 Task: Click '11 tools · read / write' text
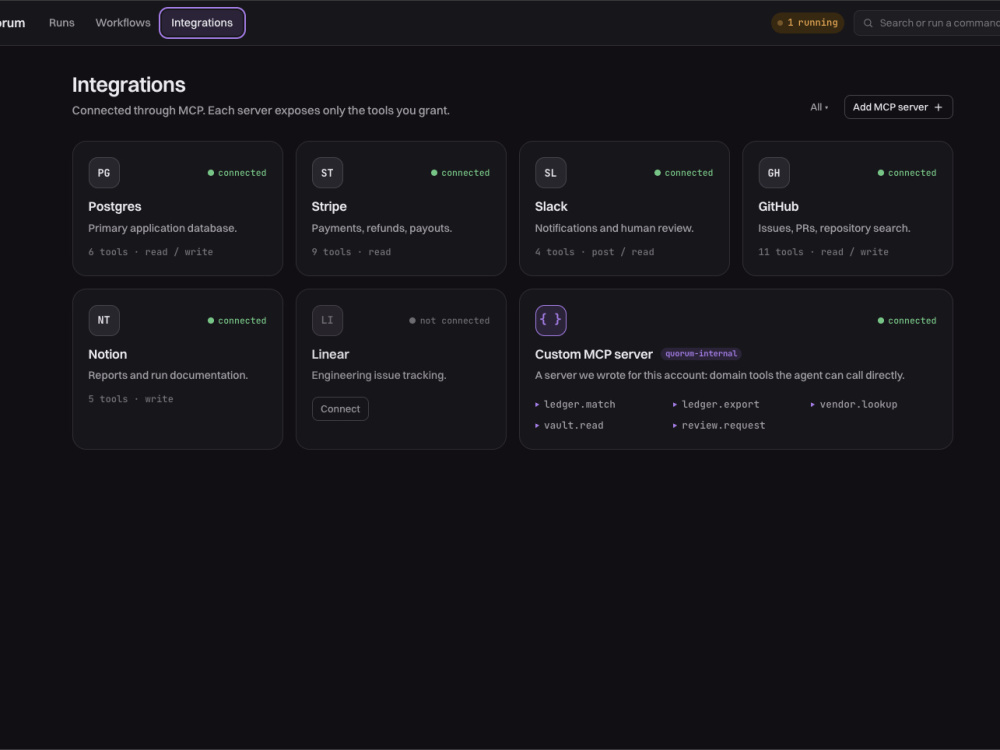pyautogui.click(x=823, y=252)
